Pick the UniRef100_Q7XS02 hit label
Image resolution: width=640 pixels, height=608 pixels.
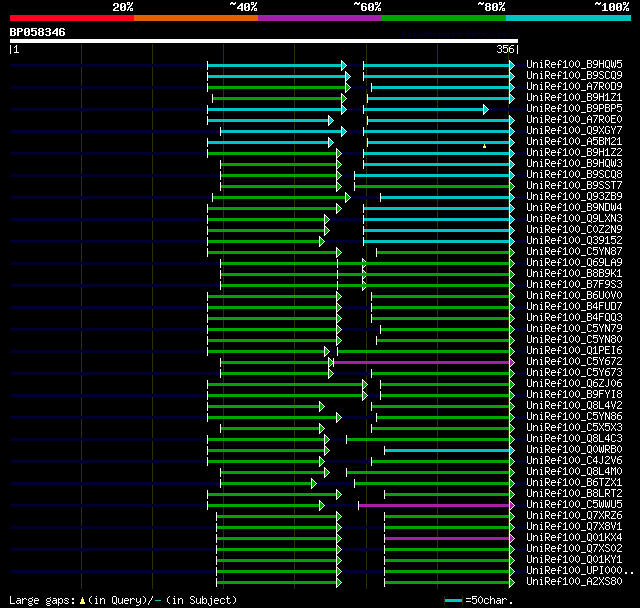coord(574,549)
